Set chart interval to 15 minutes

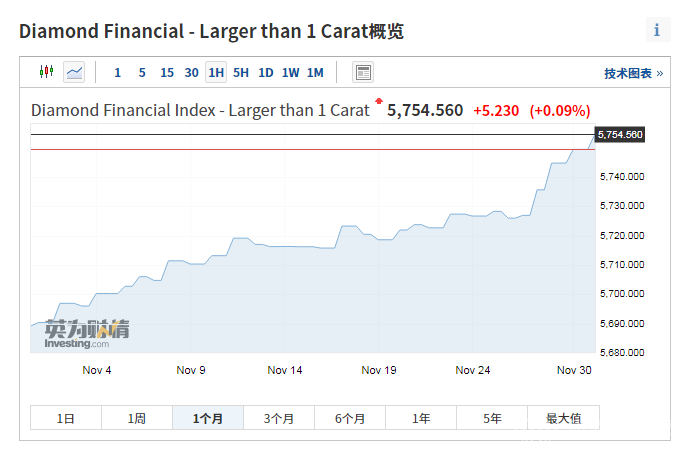click(x=167, y=72)
